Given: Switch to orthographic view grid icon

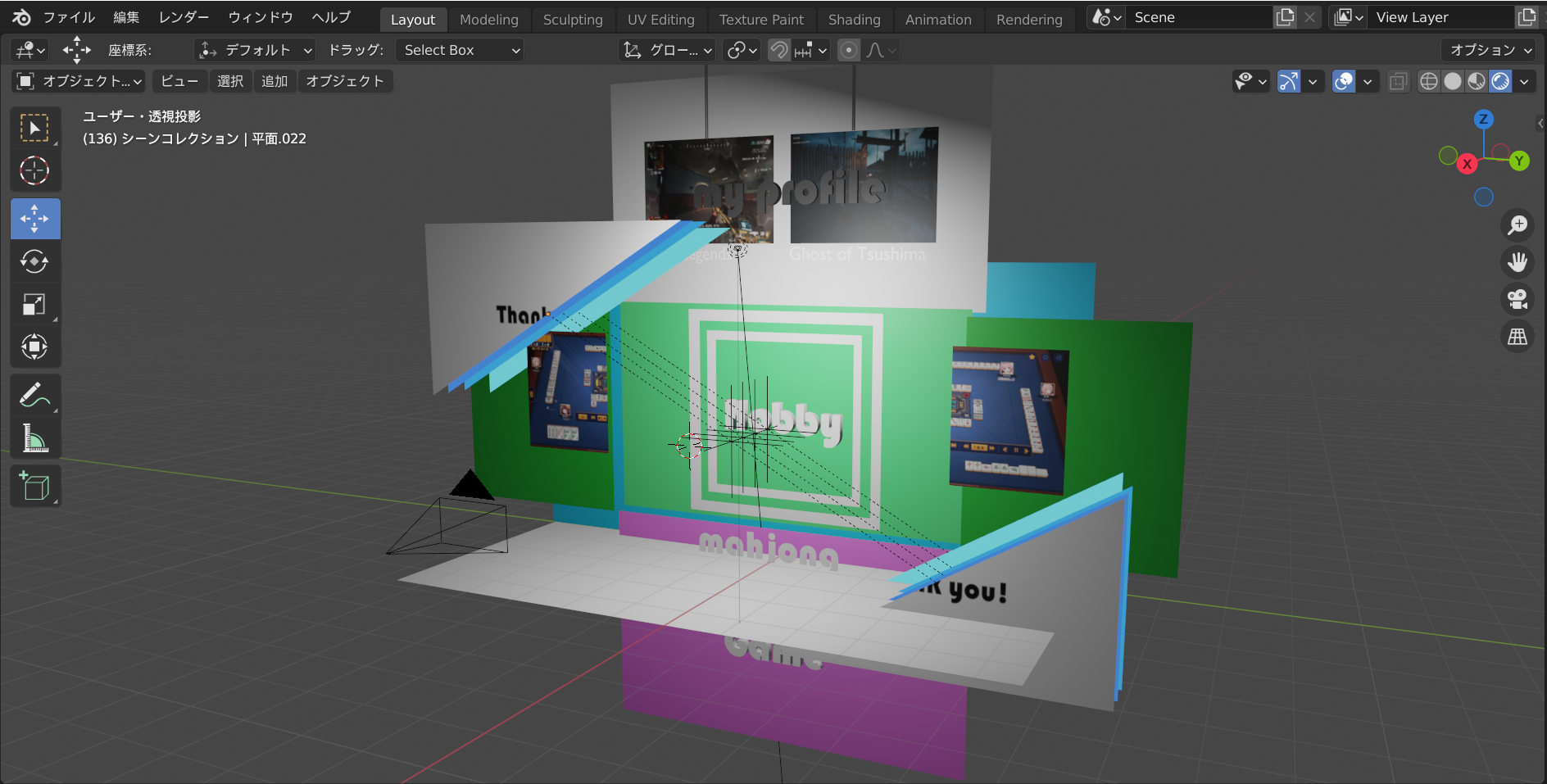Looking at the screenshot, I should coord(1518,337).
